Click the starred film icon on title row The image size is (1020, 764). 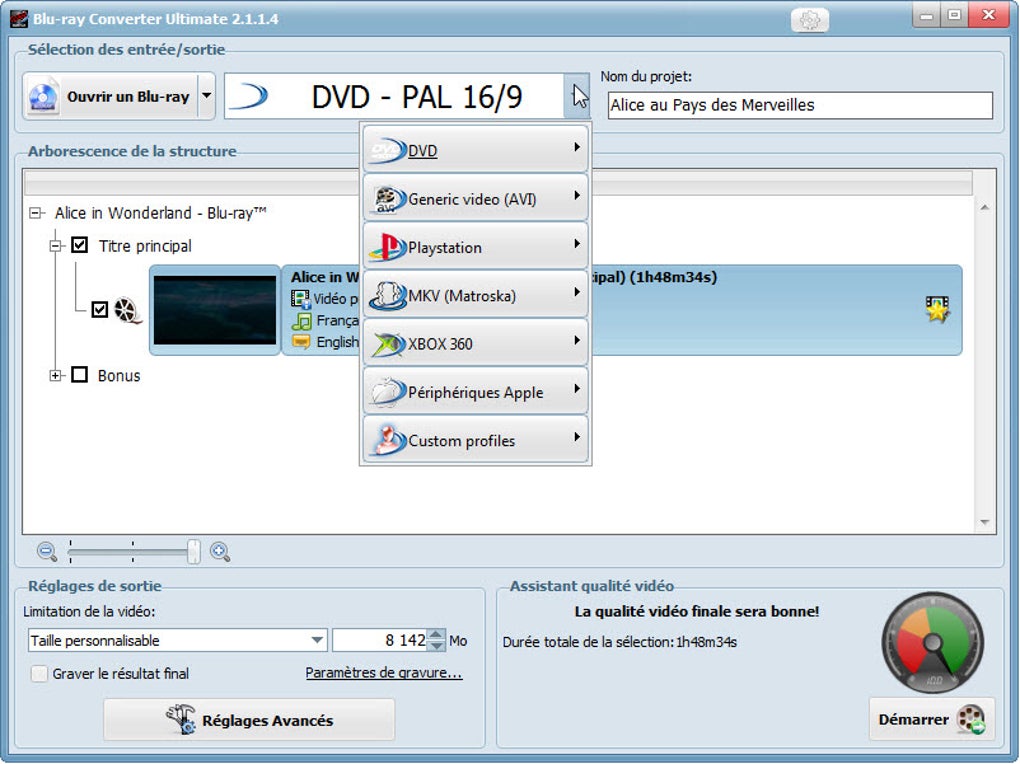coord(937,308)
